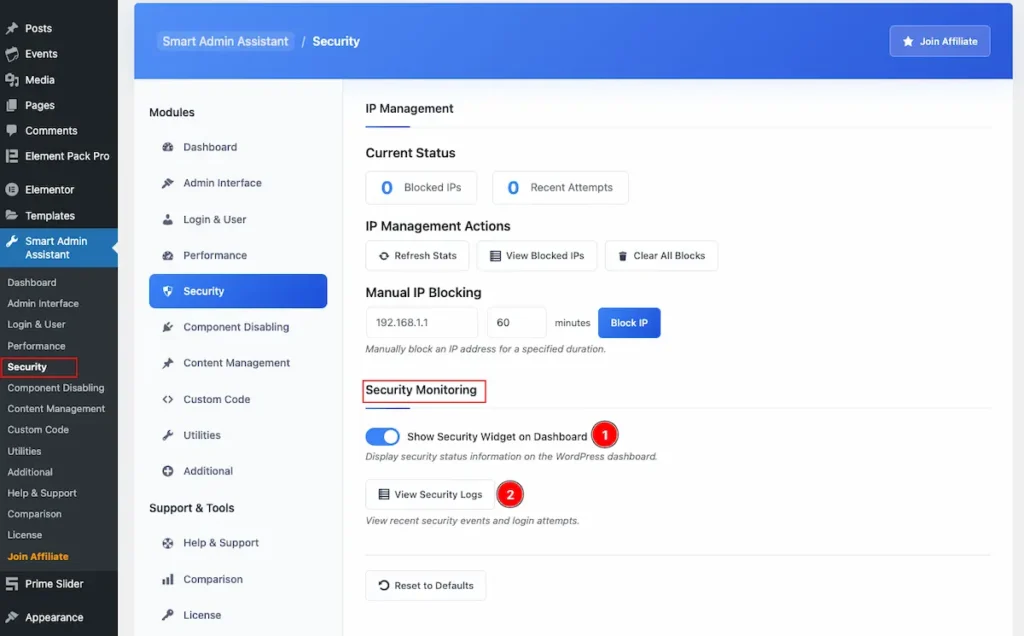Click the Join Affiliate button in header

[x=939, y=41]
